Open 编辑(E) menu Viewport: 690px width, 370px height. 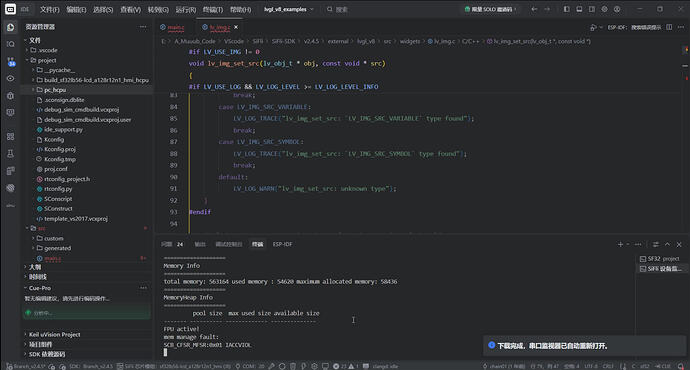(76, 9)
